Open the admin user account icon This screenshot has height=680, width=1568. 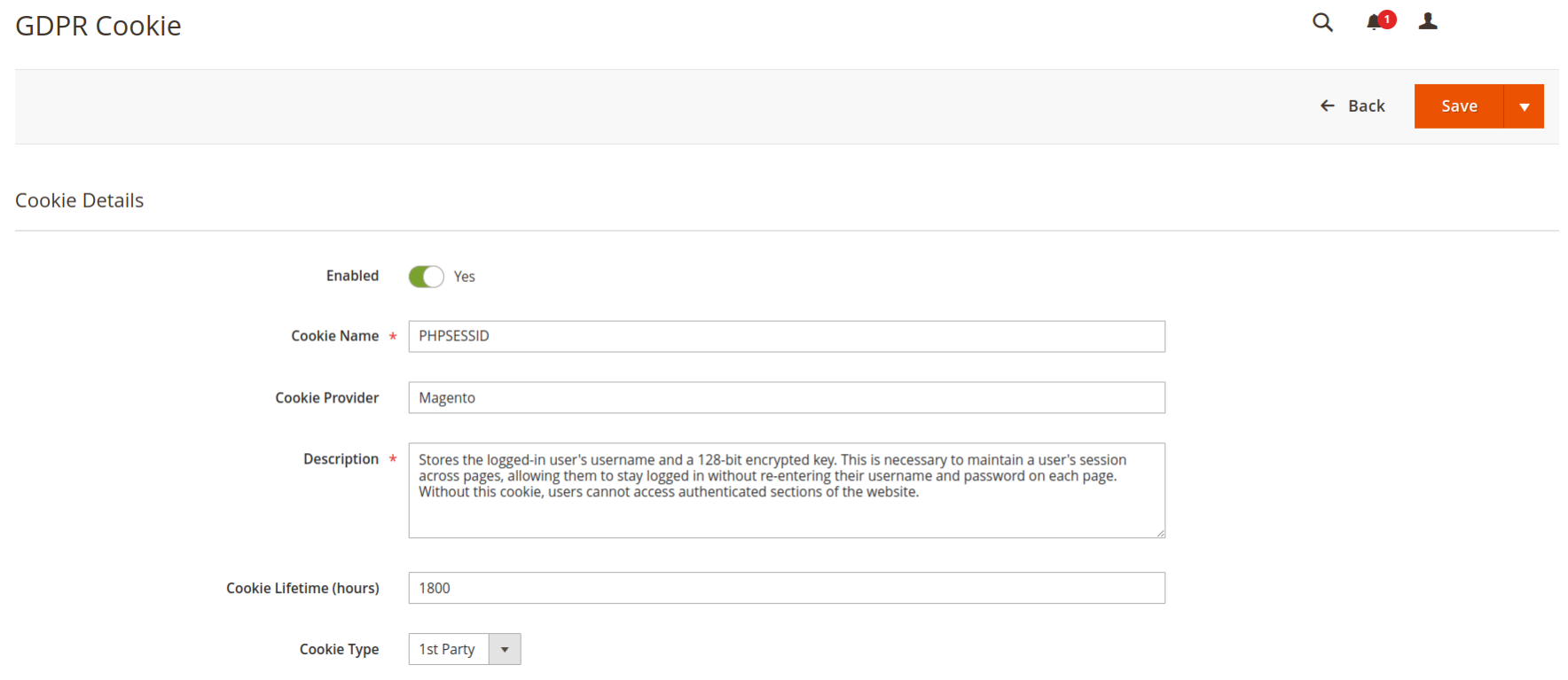click(1427, 22)
